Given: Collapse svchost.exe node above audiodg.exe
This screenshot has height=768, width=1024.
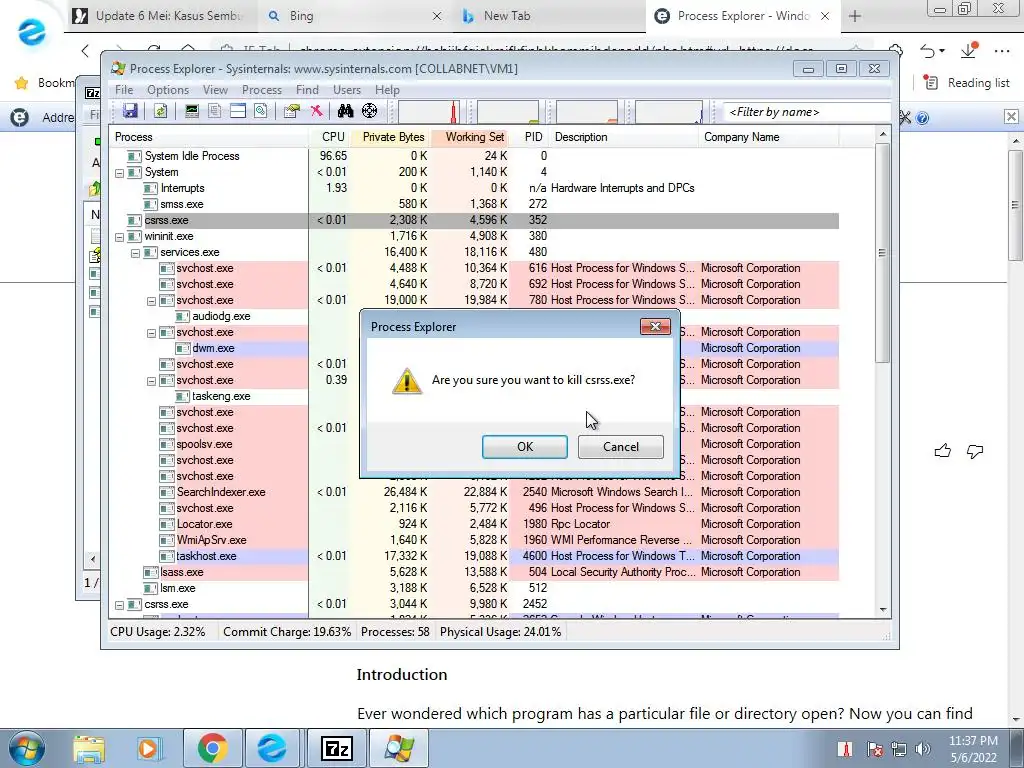Looking at the screenshot, I should point(152,301).
